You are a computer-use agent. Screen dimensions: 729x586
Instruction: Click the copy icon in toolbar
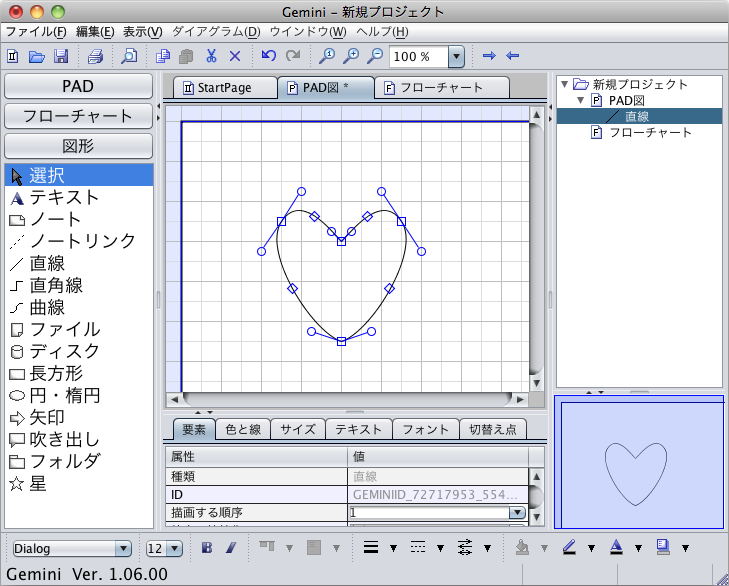click(x=163, y=56)
